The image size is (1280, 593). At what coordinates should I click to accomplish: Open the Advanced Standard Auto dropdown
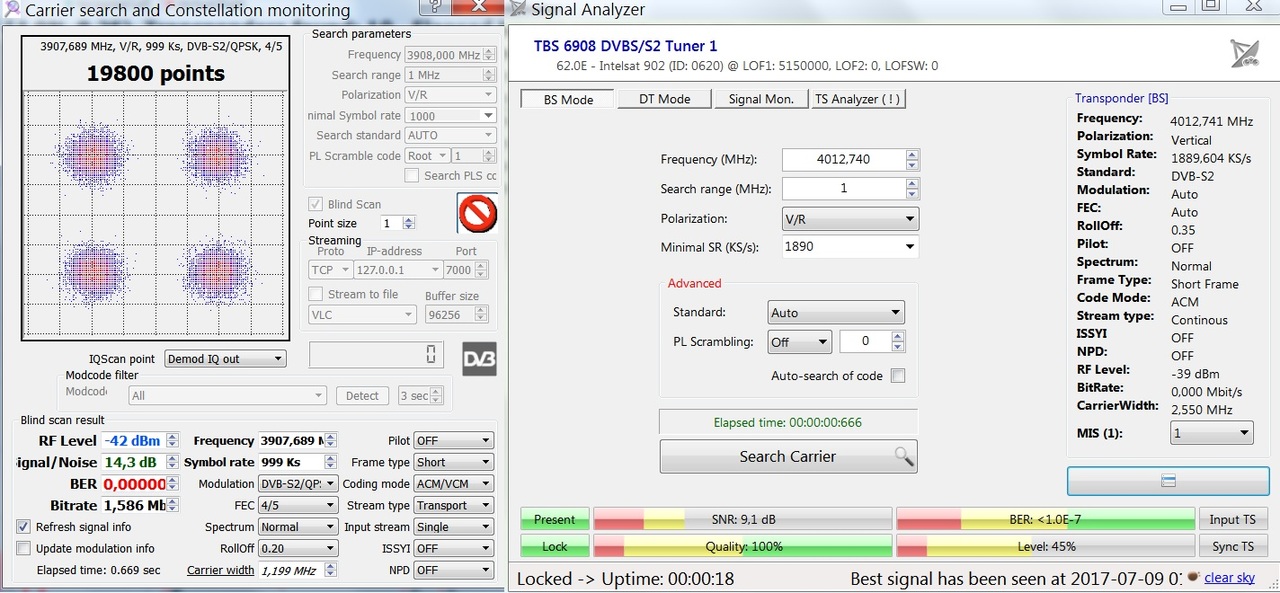click(x=835, y=313)
